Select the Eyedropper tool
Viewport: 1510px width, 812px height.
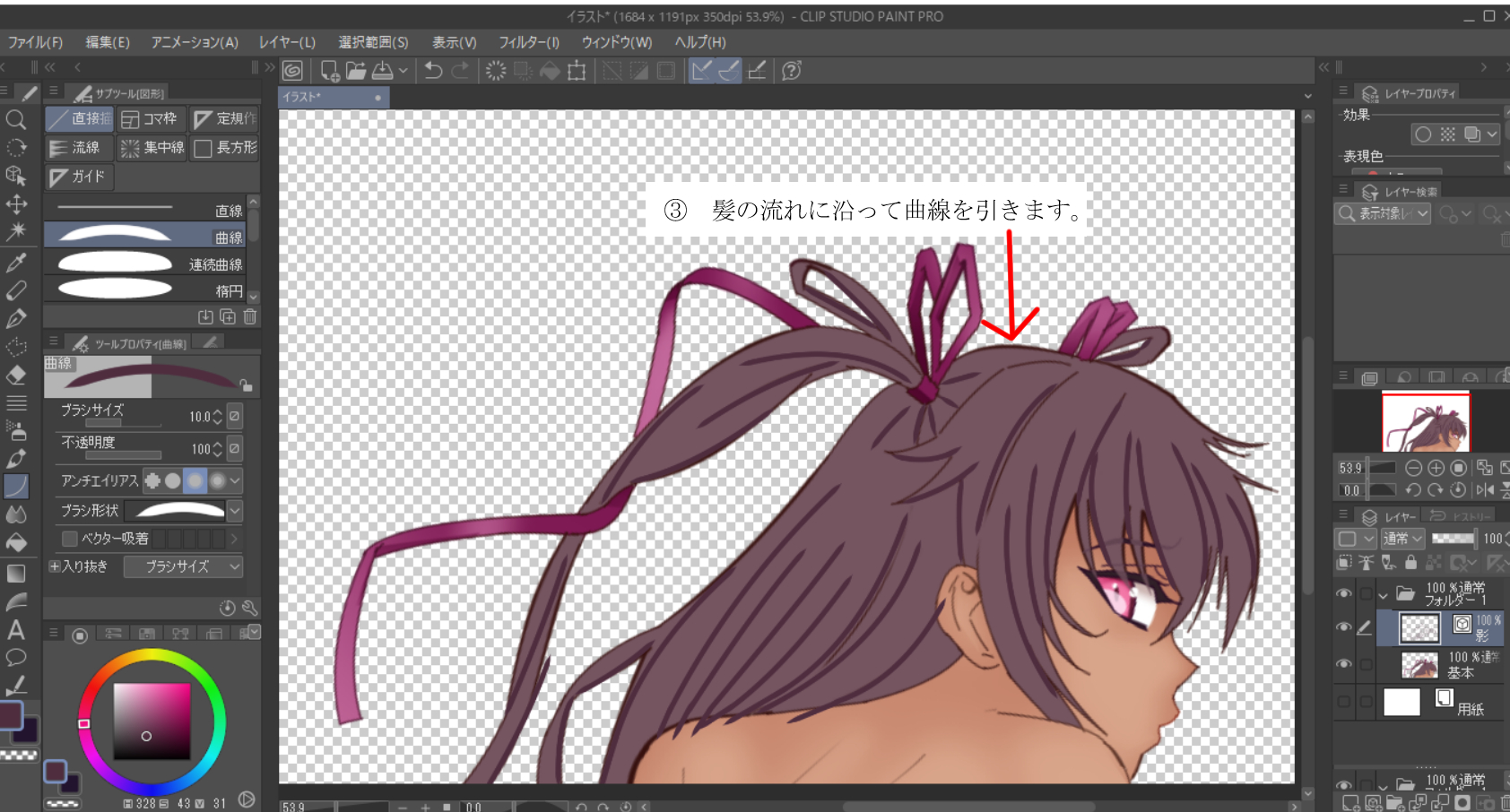click(x=16, y=263)
